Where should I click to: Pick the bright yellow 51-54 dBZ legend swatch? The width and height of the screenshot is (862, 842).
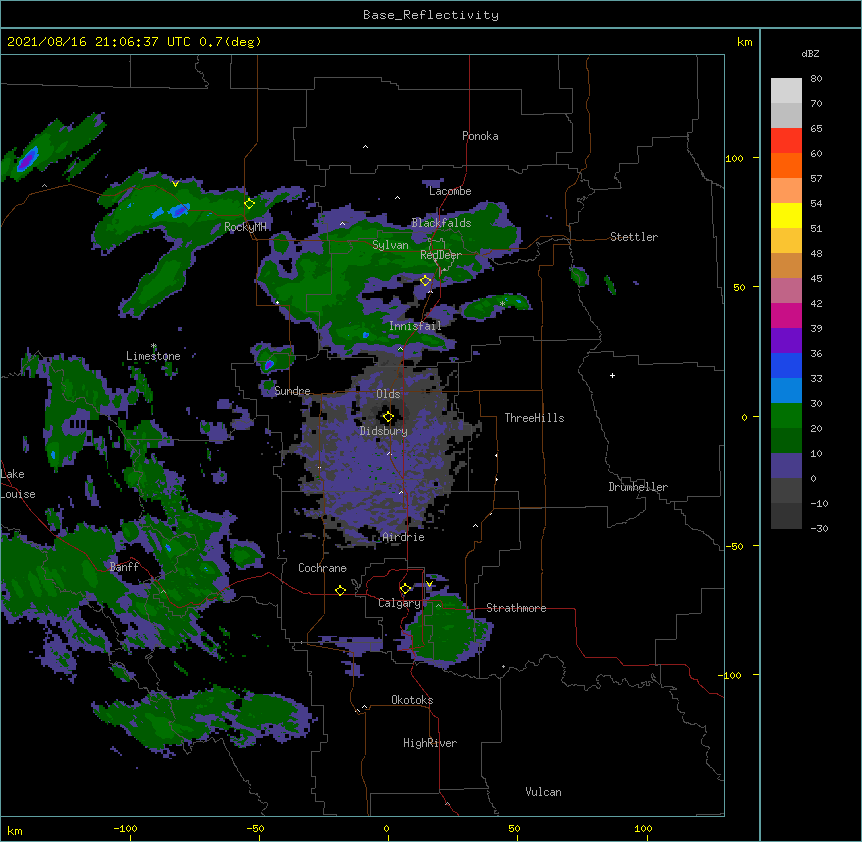point(786,215)
